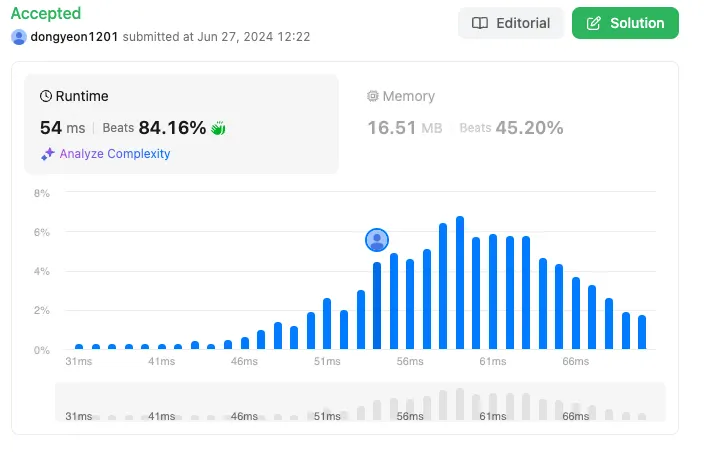
Task: Click the 61ms label on main chart axis
Action: (x=492, y=361)
